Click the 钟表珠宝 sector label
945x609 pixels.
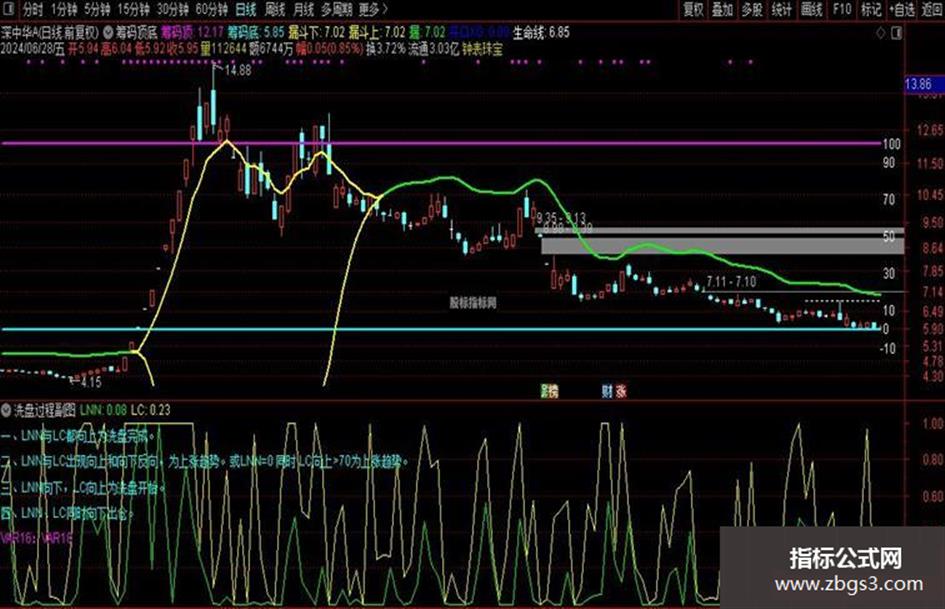482,49
